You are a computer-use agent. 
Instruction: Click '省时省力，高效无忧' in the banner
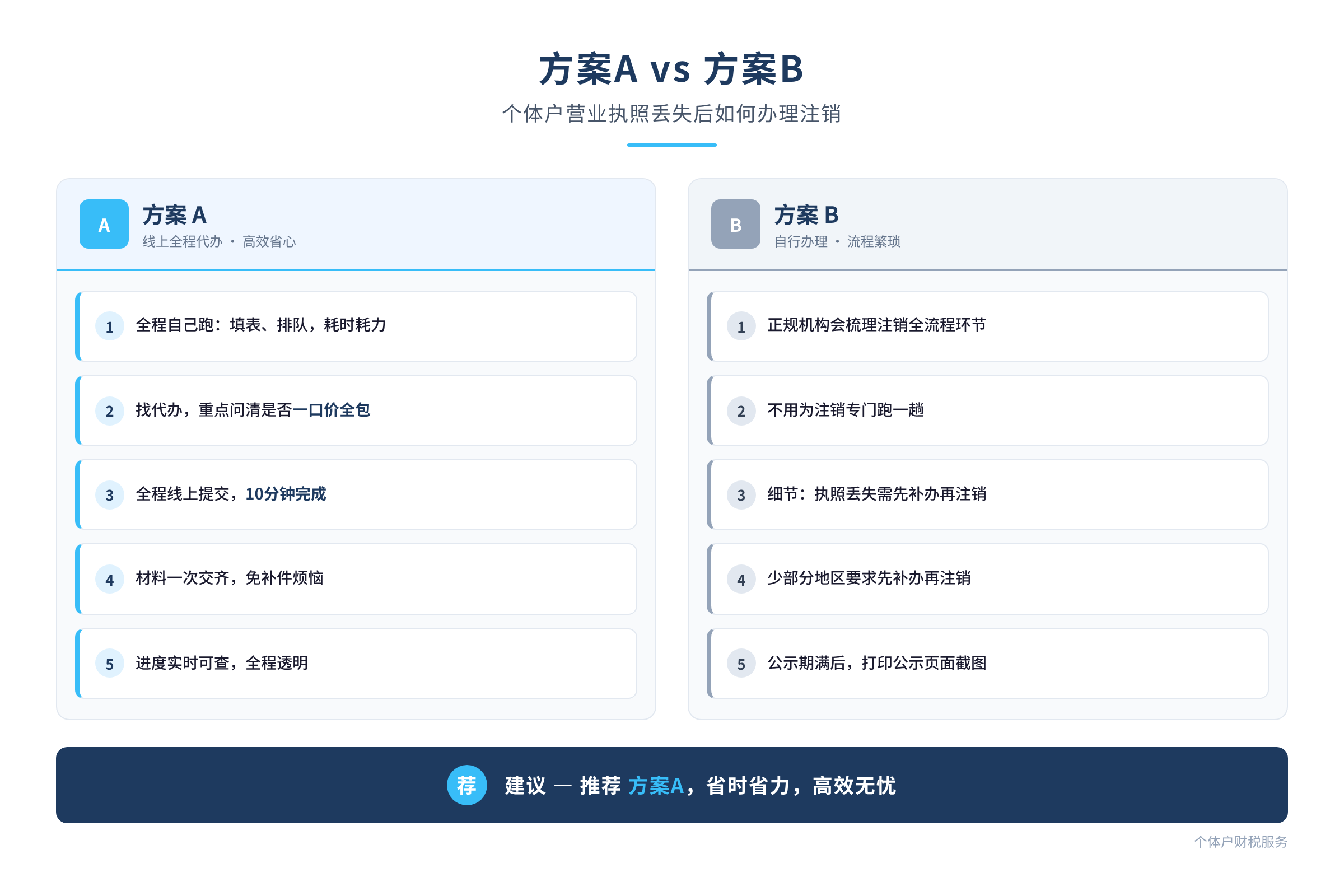coord(801,786)
